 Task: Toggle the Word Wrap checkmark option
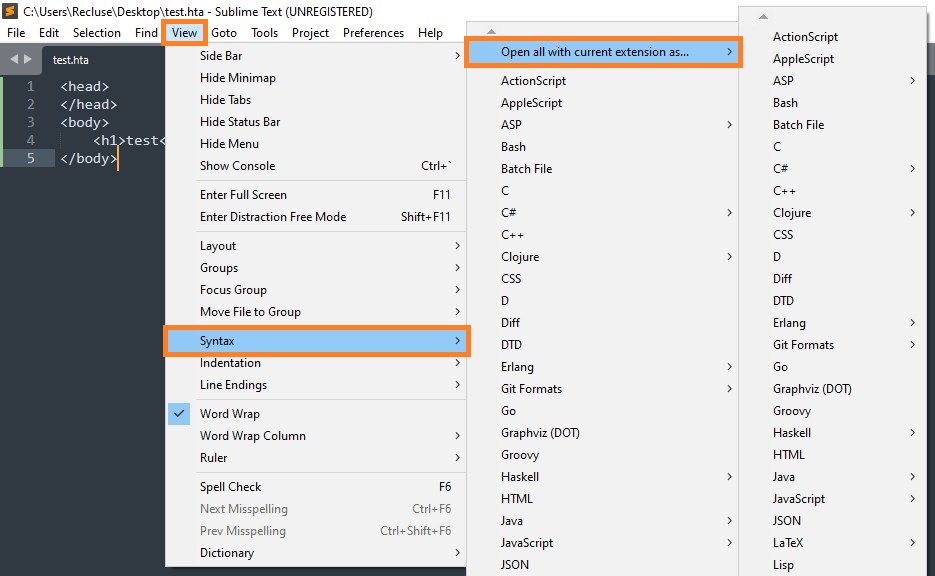(229, 414)
